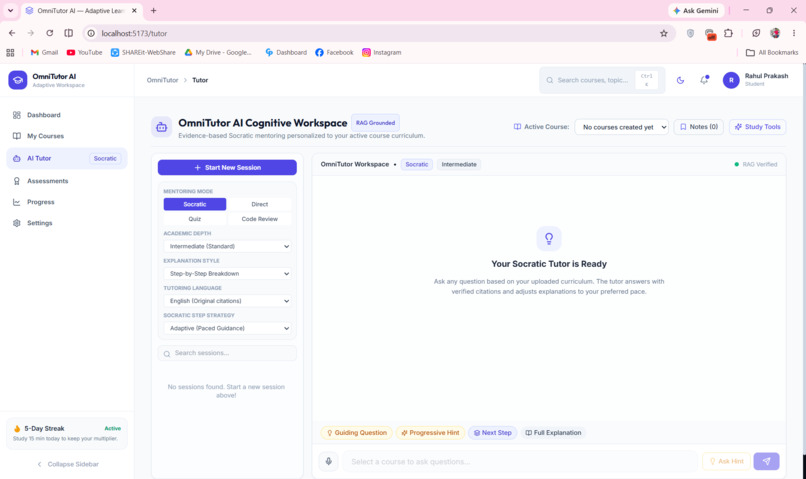Open the Extensions puzzle icon
This screenshot has width=806, height=479.
[x=728, y=33]
